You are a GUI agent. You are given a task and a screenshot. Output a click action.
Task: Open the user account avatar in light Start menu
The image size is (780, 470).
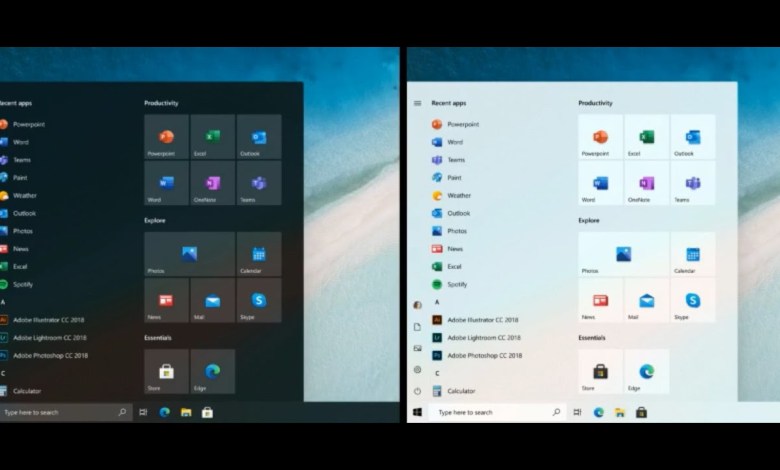click(x=417, y=305)
